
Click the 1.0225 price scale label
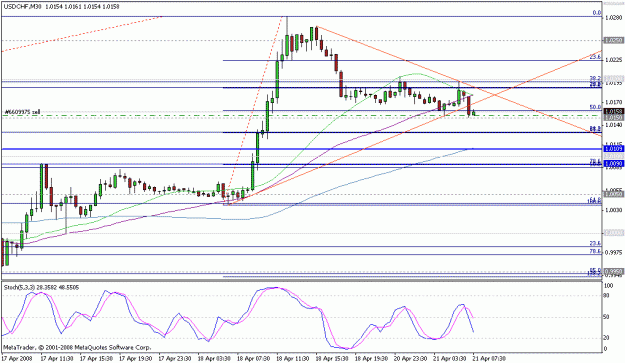point(613,60)
